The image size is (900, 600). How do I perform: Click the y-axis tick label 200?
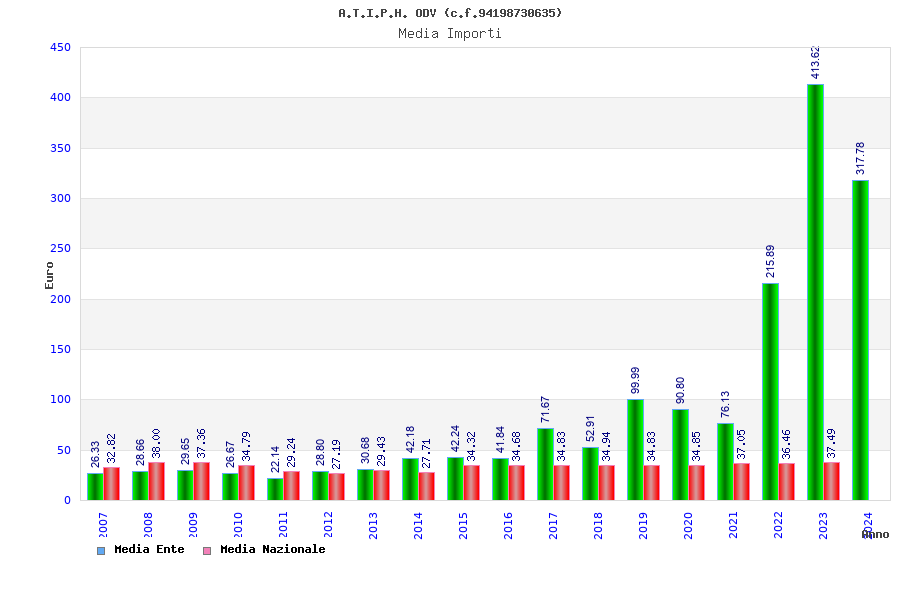(60, 299)
